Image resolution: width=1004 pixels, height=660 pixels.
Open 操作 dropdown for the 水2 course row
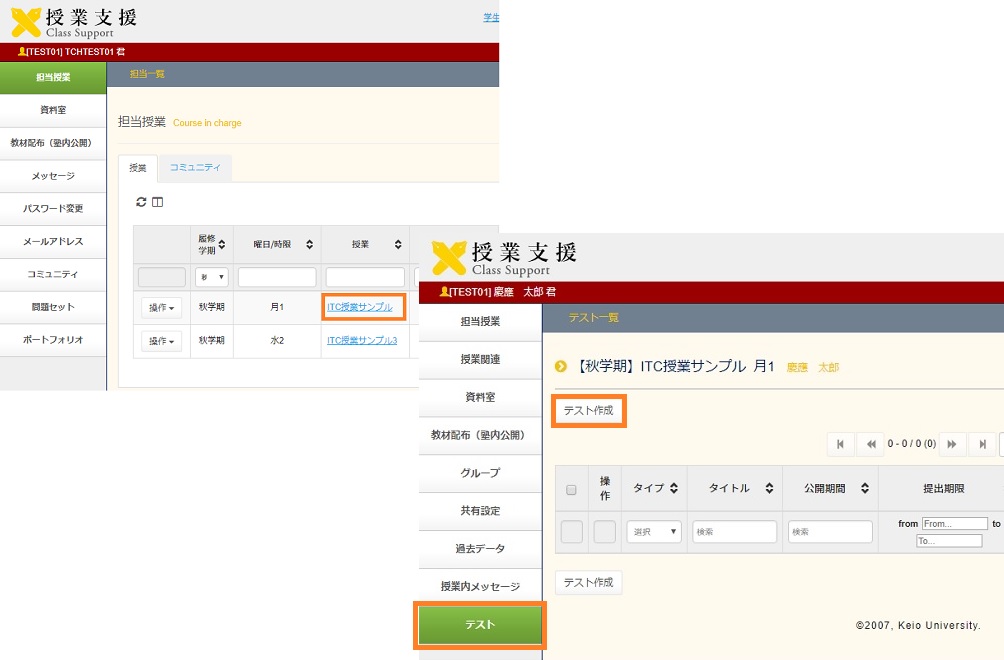161,342
